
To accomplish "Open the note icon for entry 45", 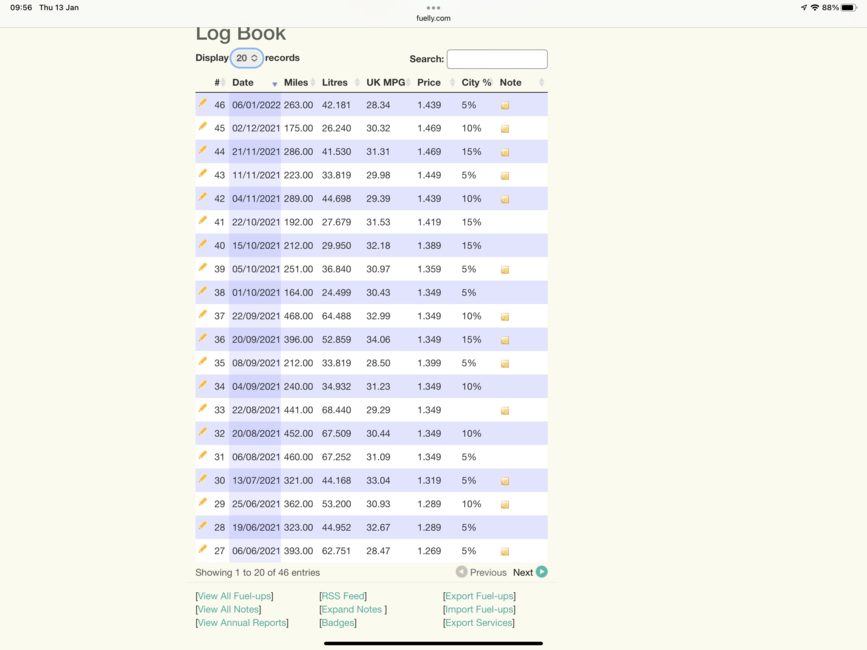I will click(505, 129).
